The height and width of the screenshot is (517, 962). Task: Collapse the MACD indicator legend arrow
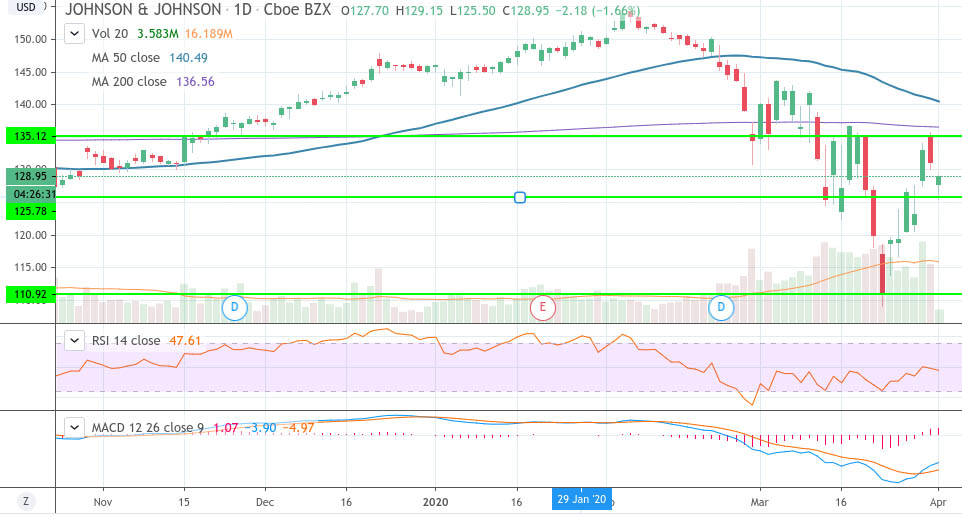[x=74, y=427]
